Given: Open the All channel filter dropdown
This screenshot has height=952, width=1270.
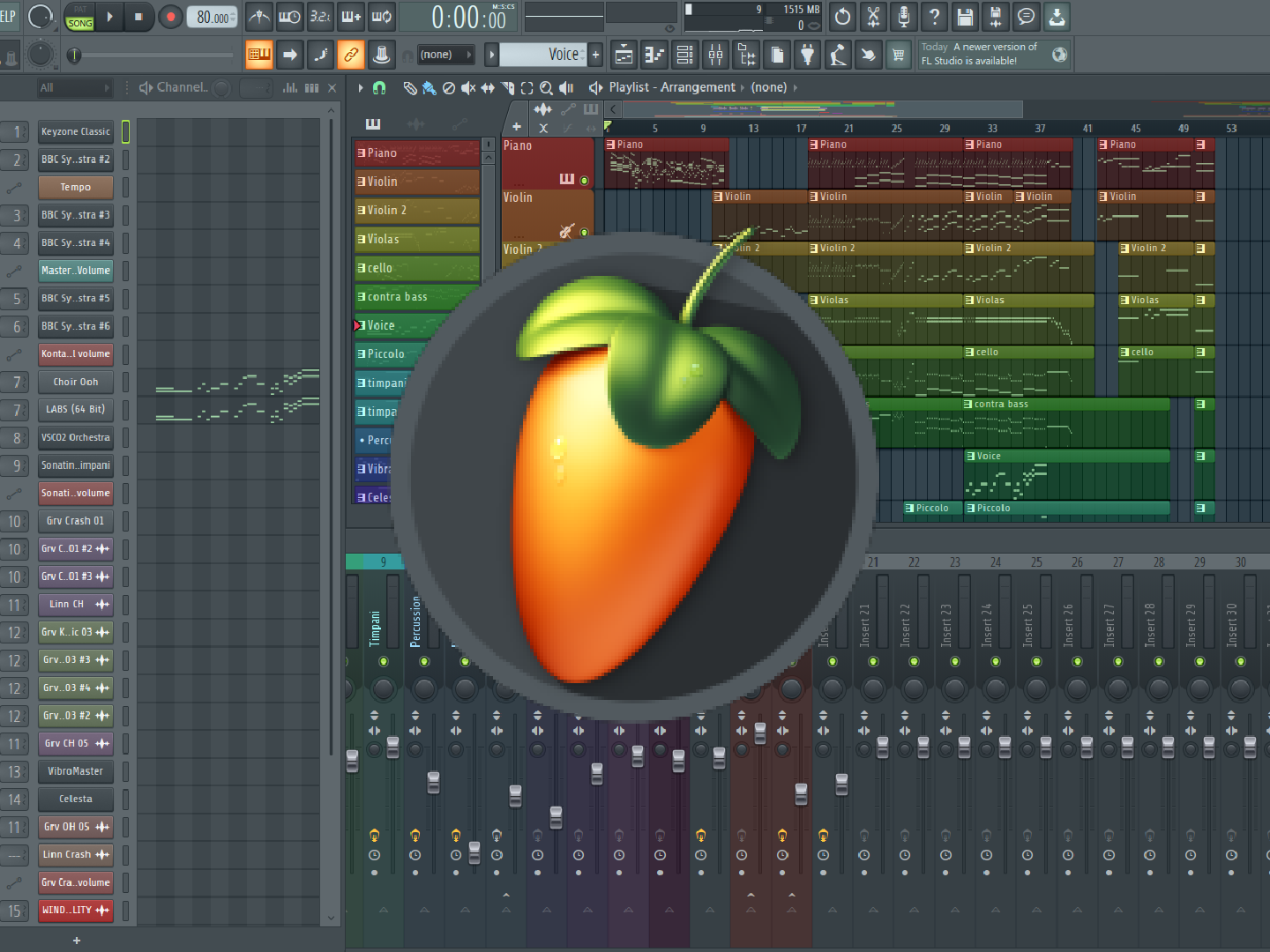Looking at the screenshot, I should [75, 87].
